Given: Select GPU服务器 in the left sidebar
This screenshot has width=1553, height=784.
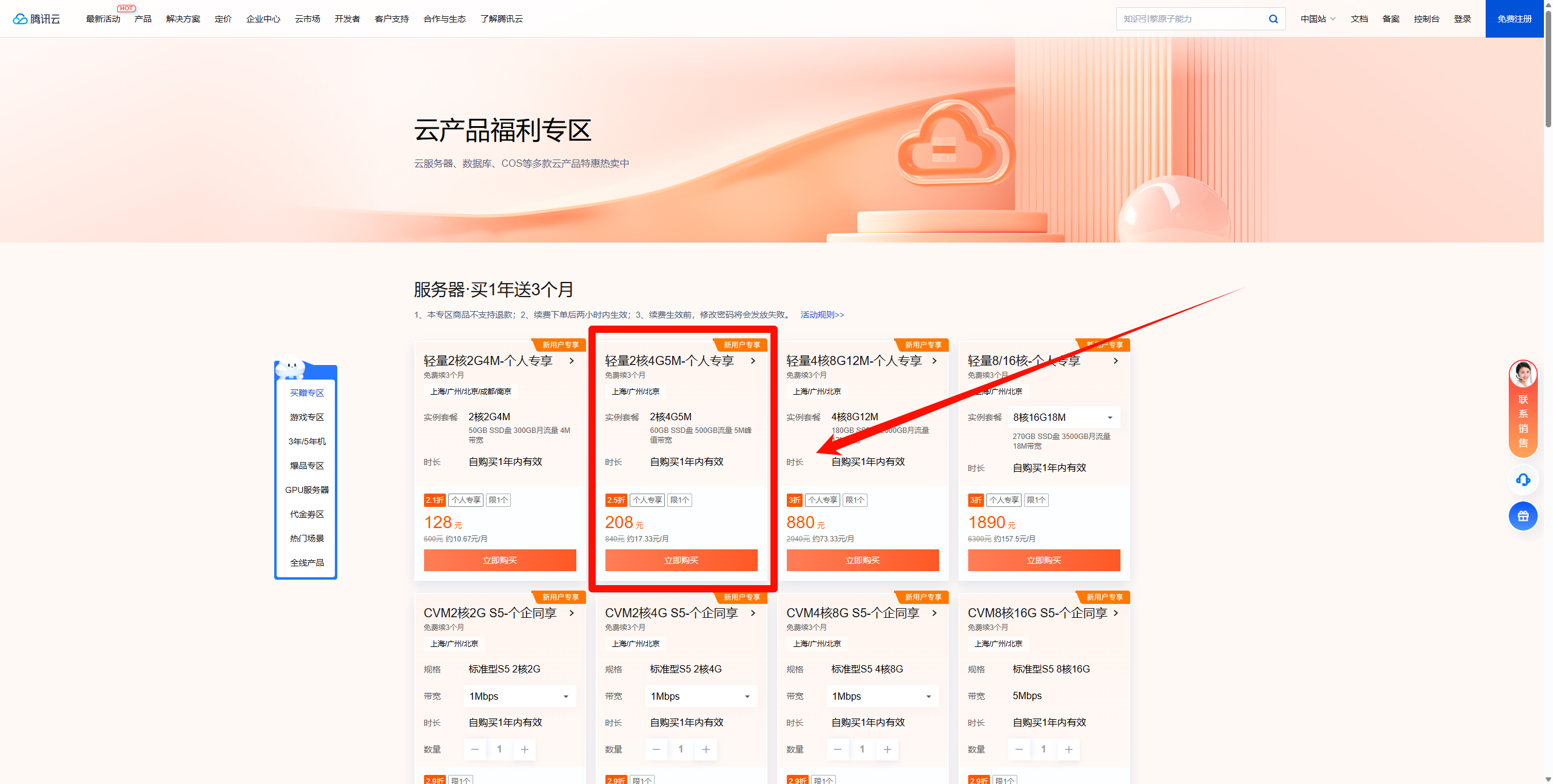Looking at the screenshot, I should [307, 489].
